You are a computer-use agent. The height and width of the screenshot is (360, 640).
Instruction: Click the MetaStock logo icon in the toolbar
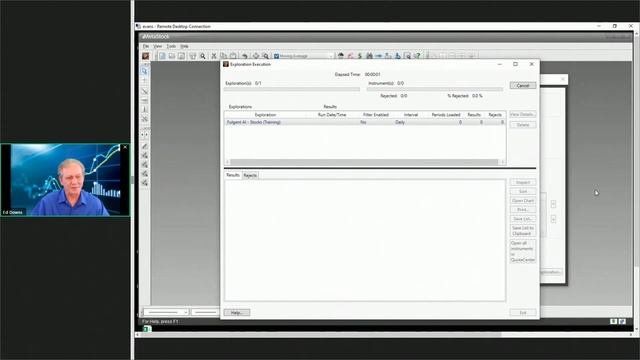point(146,56)
